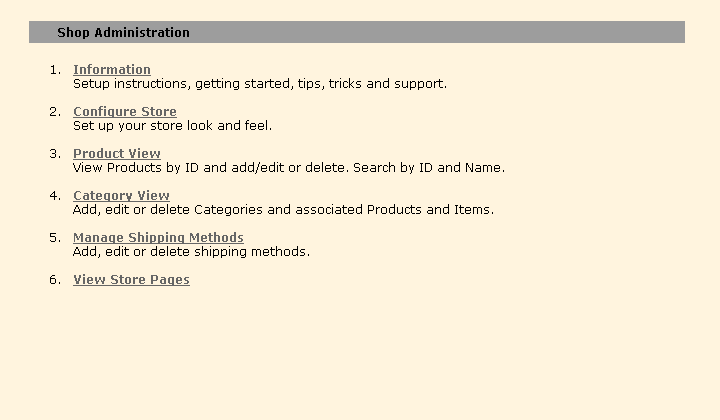Click the Configure Store link

[x=125, y=112]
